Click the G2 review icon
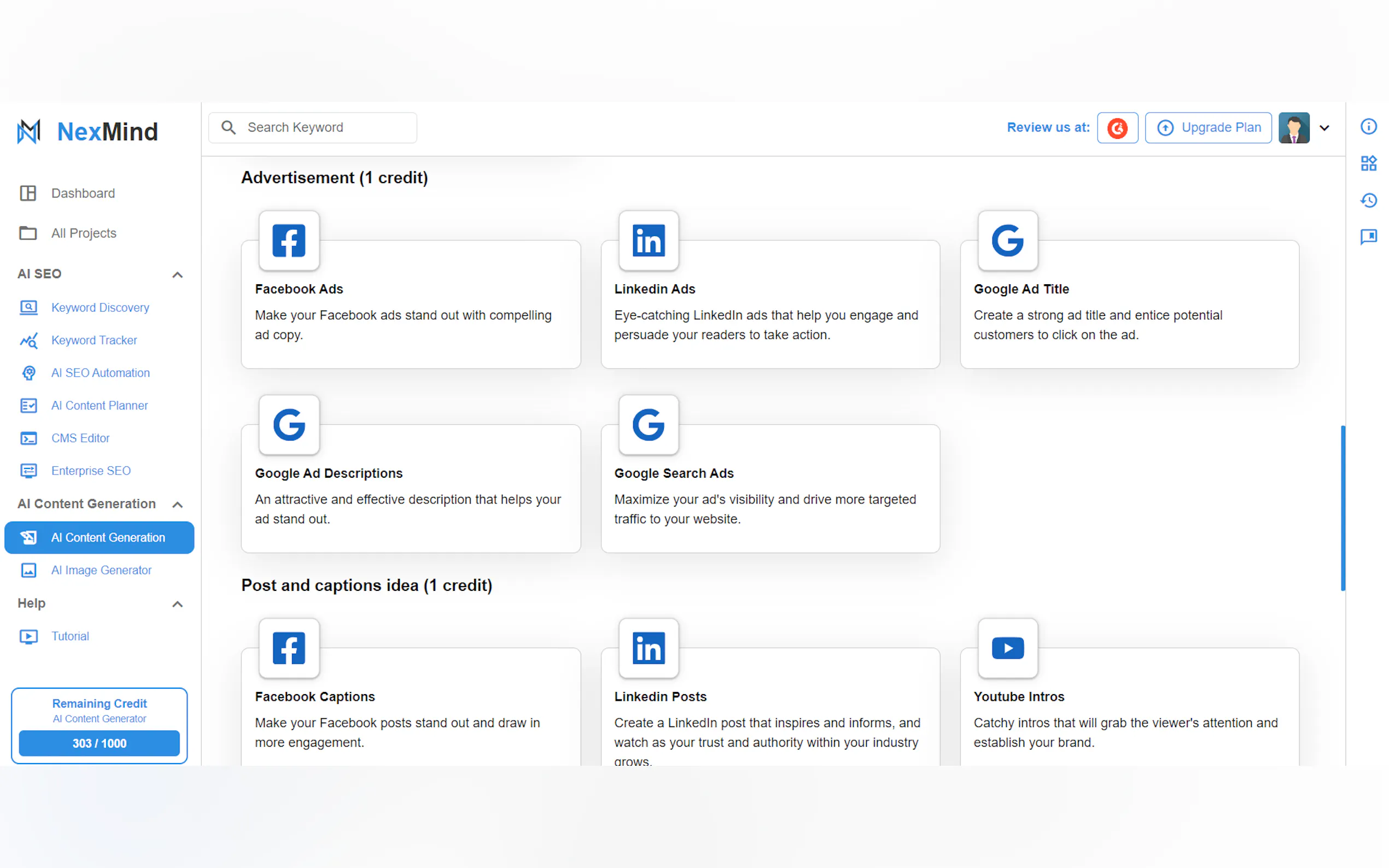1389x868 pixels. [x=1117, y=127]
